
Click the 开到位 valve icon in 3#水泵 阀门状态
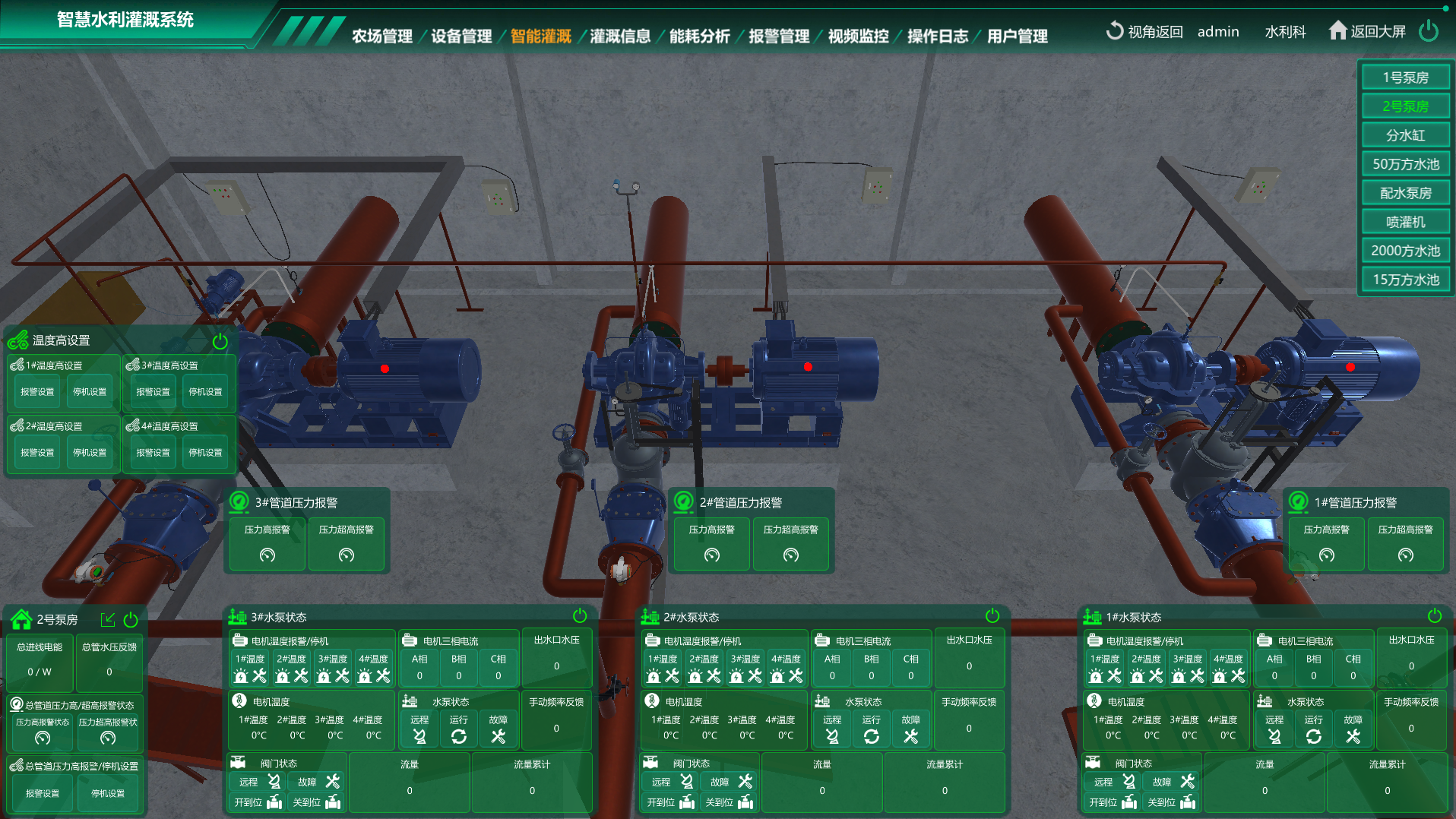coord(274,802)
